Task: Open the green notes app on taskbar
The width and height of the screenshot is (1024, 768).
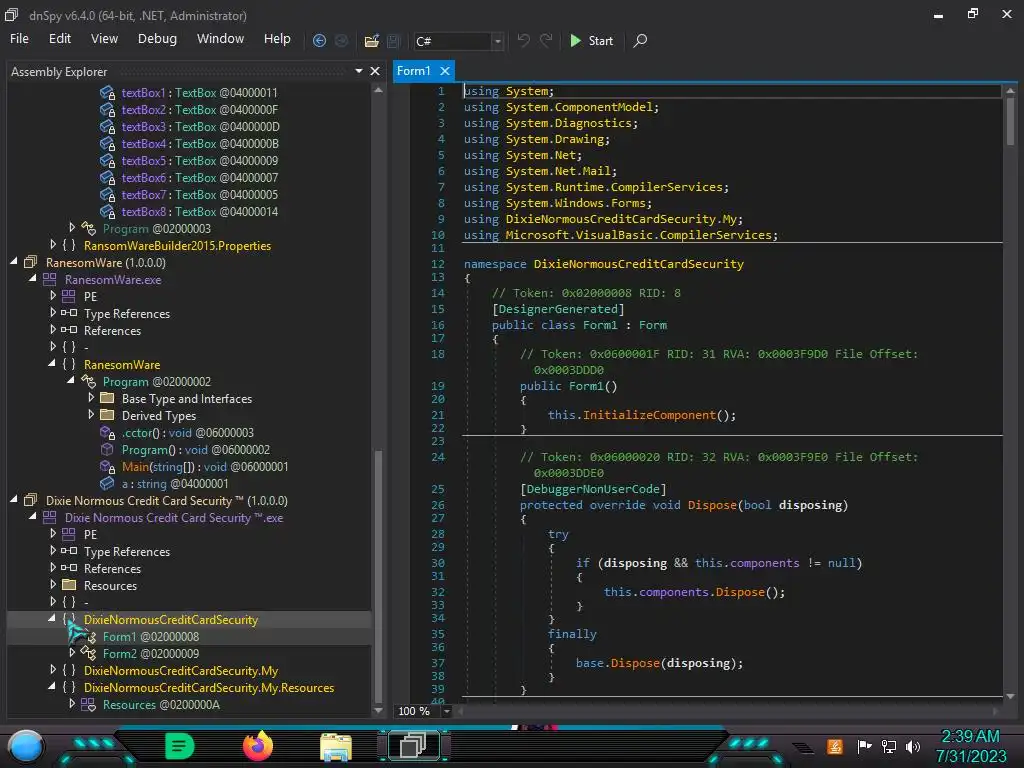Action: (179, 746)
